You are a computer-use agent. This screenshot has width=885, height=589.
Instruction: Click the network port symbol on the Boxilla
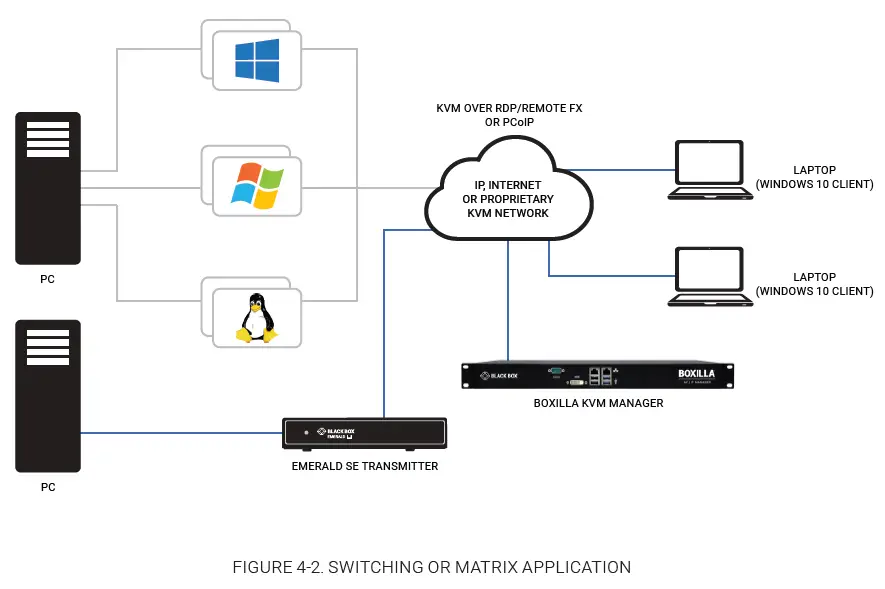pos(615,369)
